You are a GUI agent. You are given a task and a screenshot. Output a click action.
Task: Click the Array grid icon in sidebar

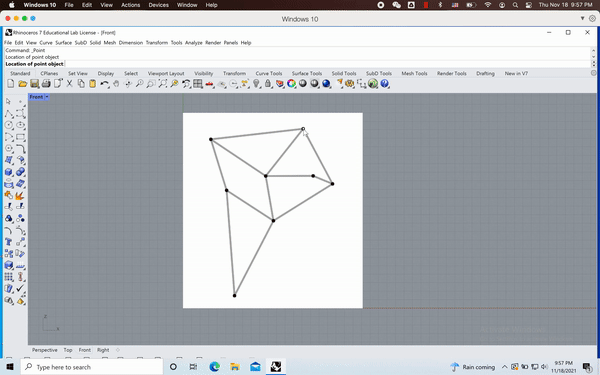pos(8,277)
